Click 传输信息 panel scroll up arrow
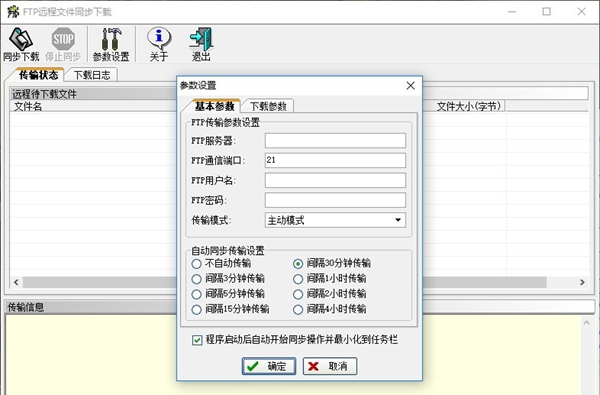Screen dimensions: 600x395 click(x=586, y=323)
